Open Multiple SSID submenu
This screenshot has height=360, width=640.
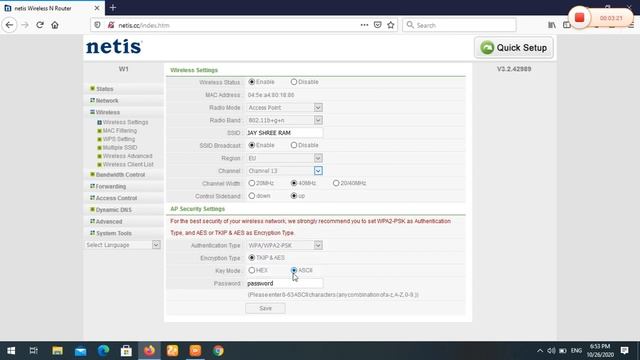[120, 148]
